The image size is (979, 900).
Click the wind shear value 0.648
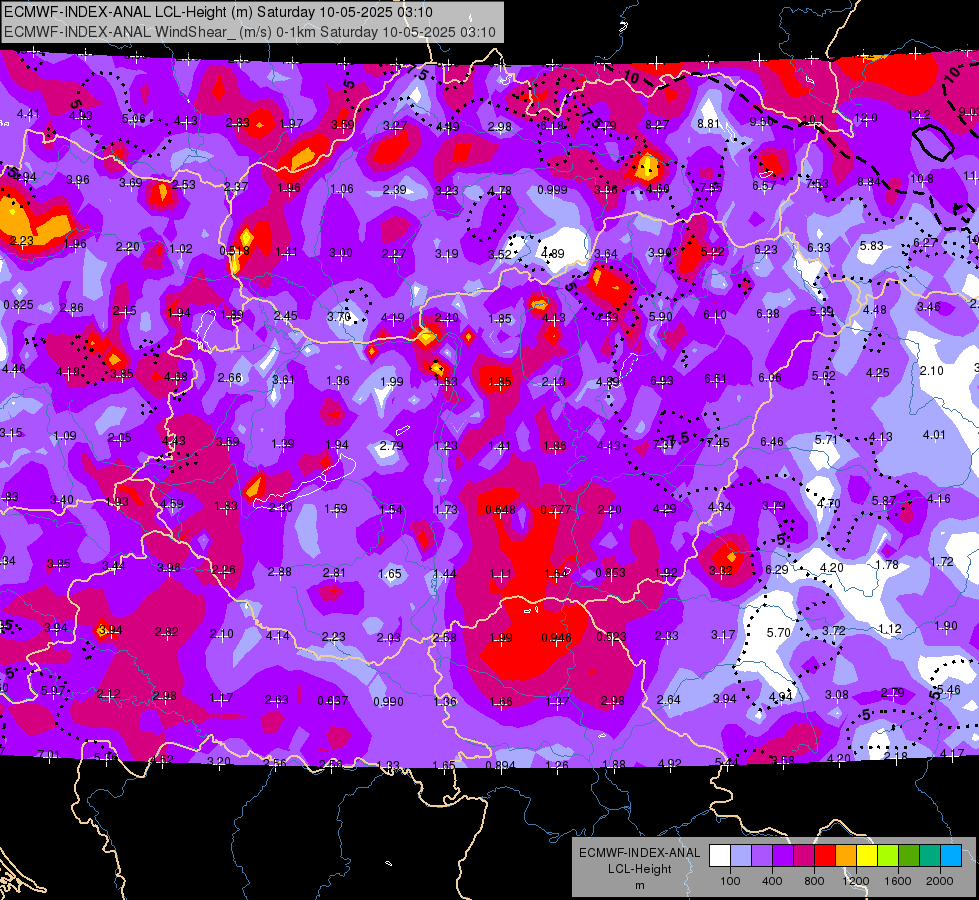tap(501, 510)
